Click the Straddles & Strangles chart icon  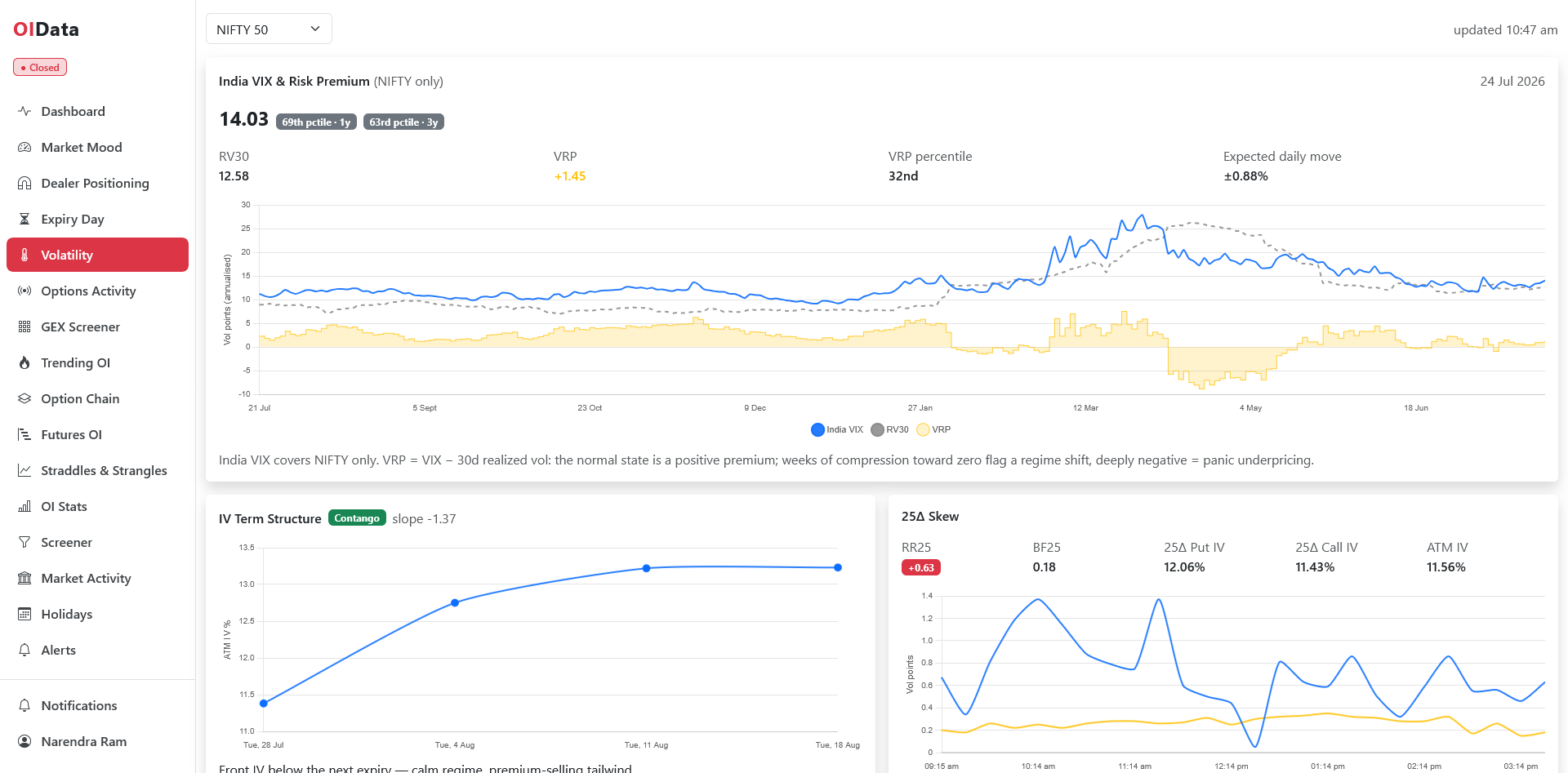click(x=24, y=470)
